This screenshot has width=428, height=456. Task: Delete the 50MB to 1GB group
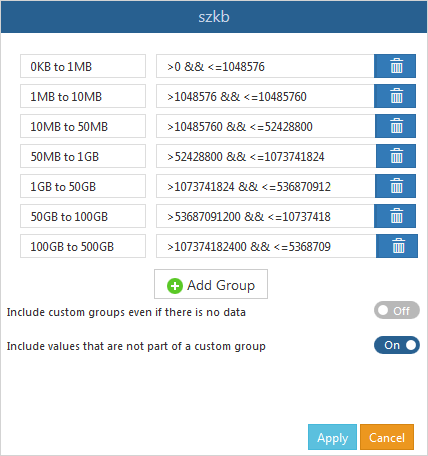pyautogui.click(x=396, y=156)
